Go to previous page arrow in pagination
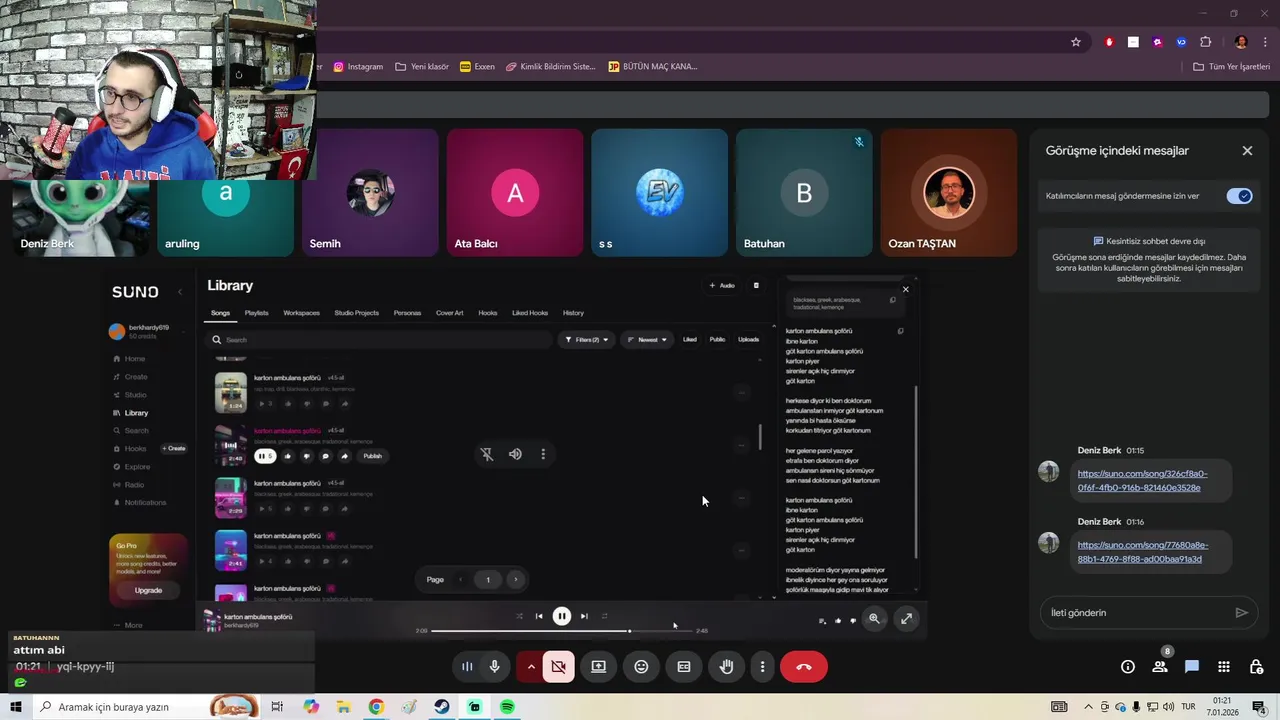Screen dimensions: 1280x720 pyautogui.click(x=460, y=580)
